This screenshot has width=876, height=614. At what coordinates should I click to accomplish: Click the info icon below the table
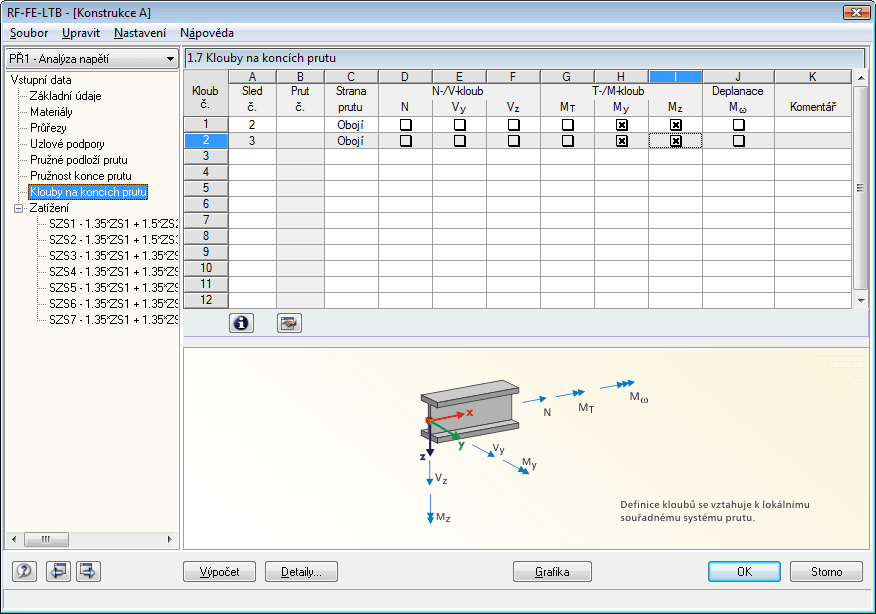pyautogui.click(x=241, y=323)
